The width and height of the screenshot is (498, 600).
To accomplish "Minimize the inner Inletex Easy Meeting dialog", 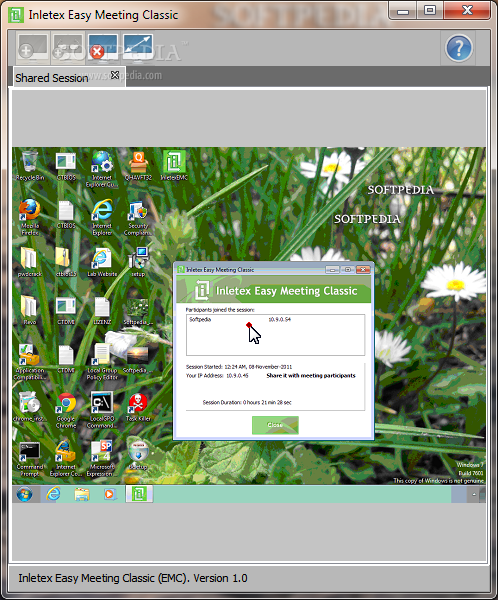I will 332,270.
